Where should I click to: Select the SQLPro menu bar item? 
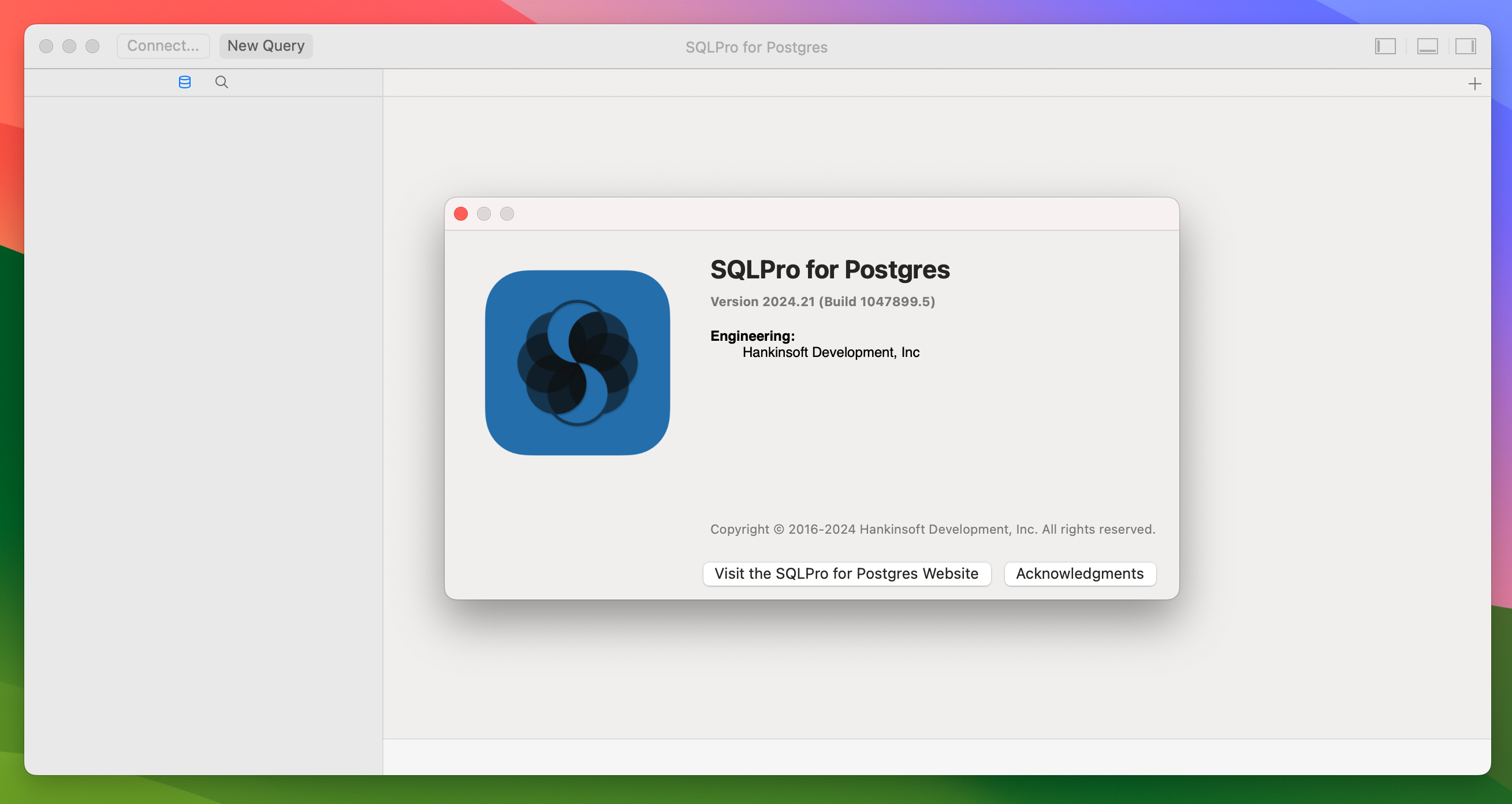pos(756,46)
